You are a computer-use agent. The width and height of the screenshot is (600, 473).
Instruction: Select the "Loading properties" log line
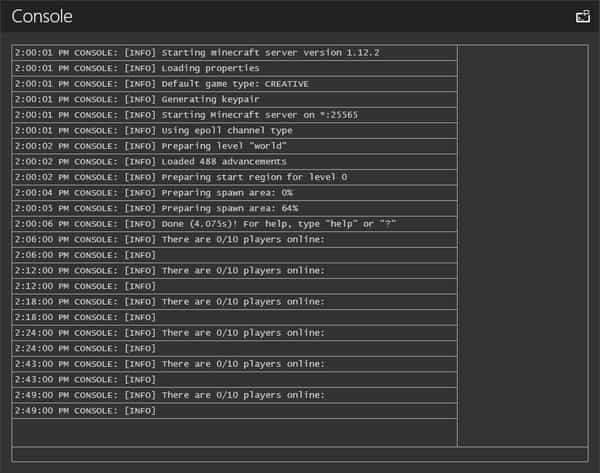tap(235, 68)
